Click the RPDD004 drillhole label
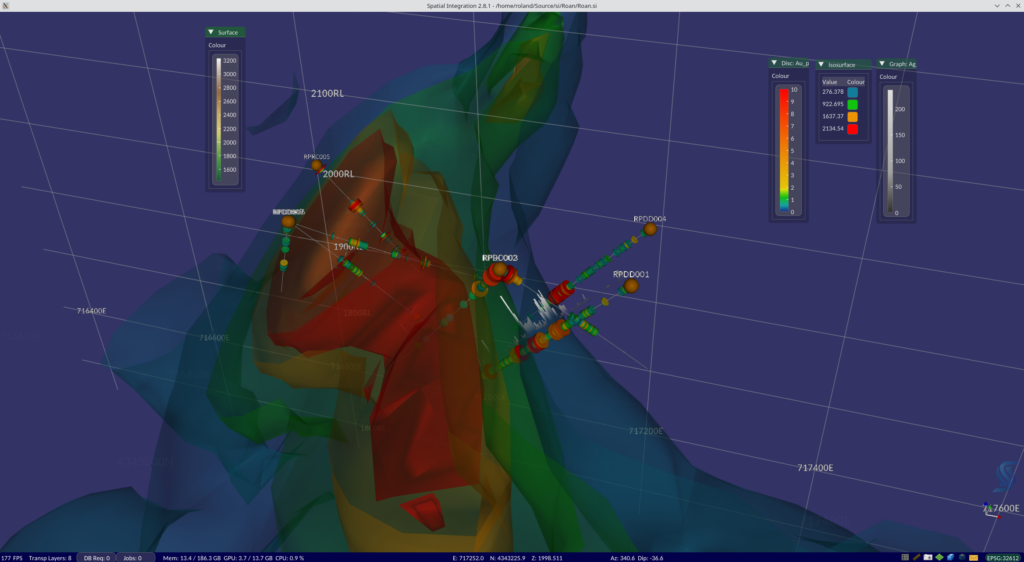This screenshot has width=1024, height=562. [x=650, y=219]
